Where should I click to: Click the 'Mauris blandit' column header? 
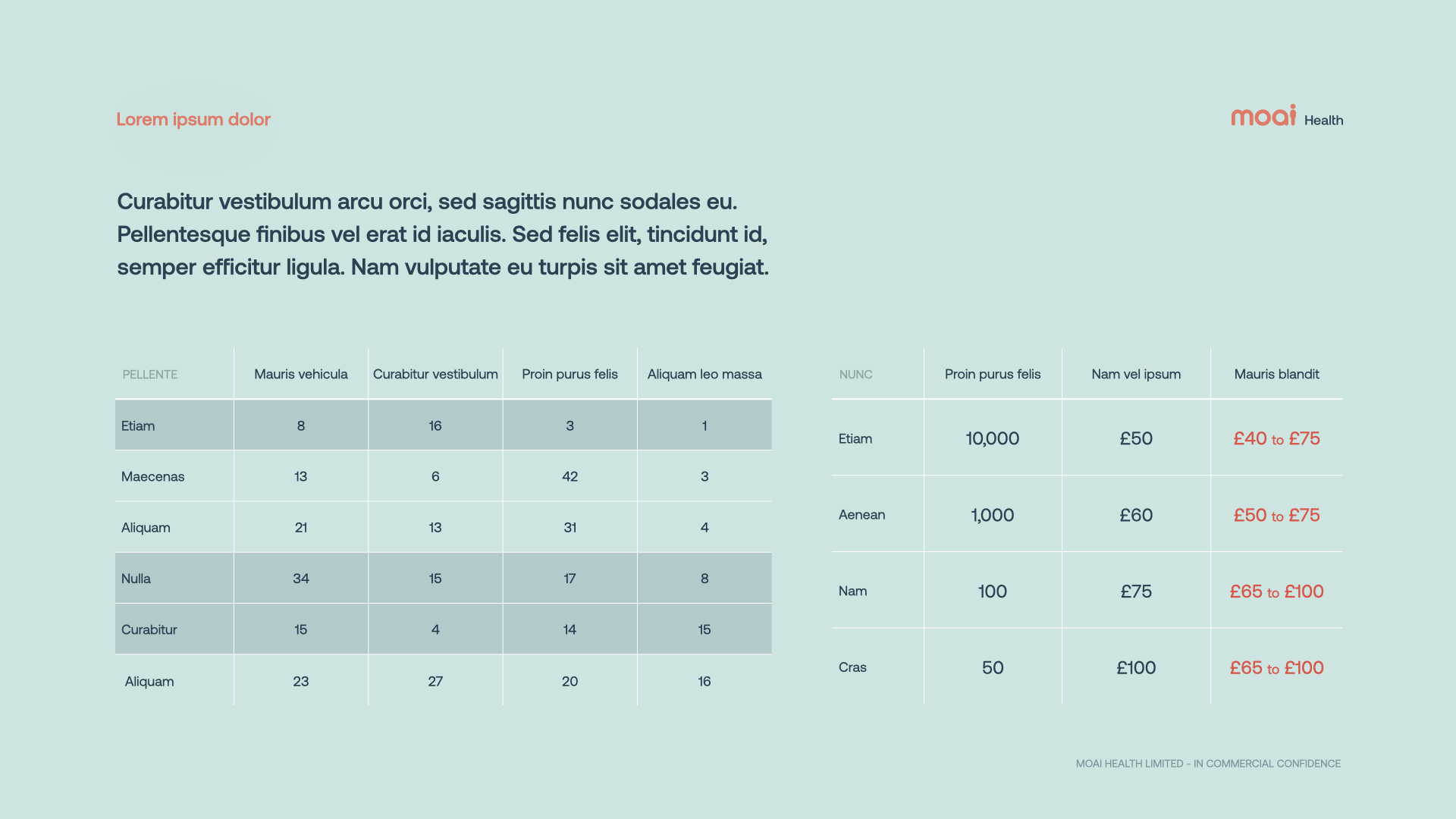pos(1277,374)
